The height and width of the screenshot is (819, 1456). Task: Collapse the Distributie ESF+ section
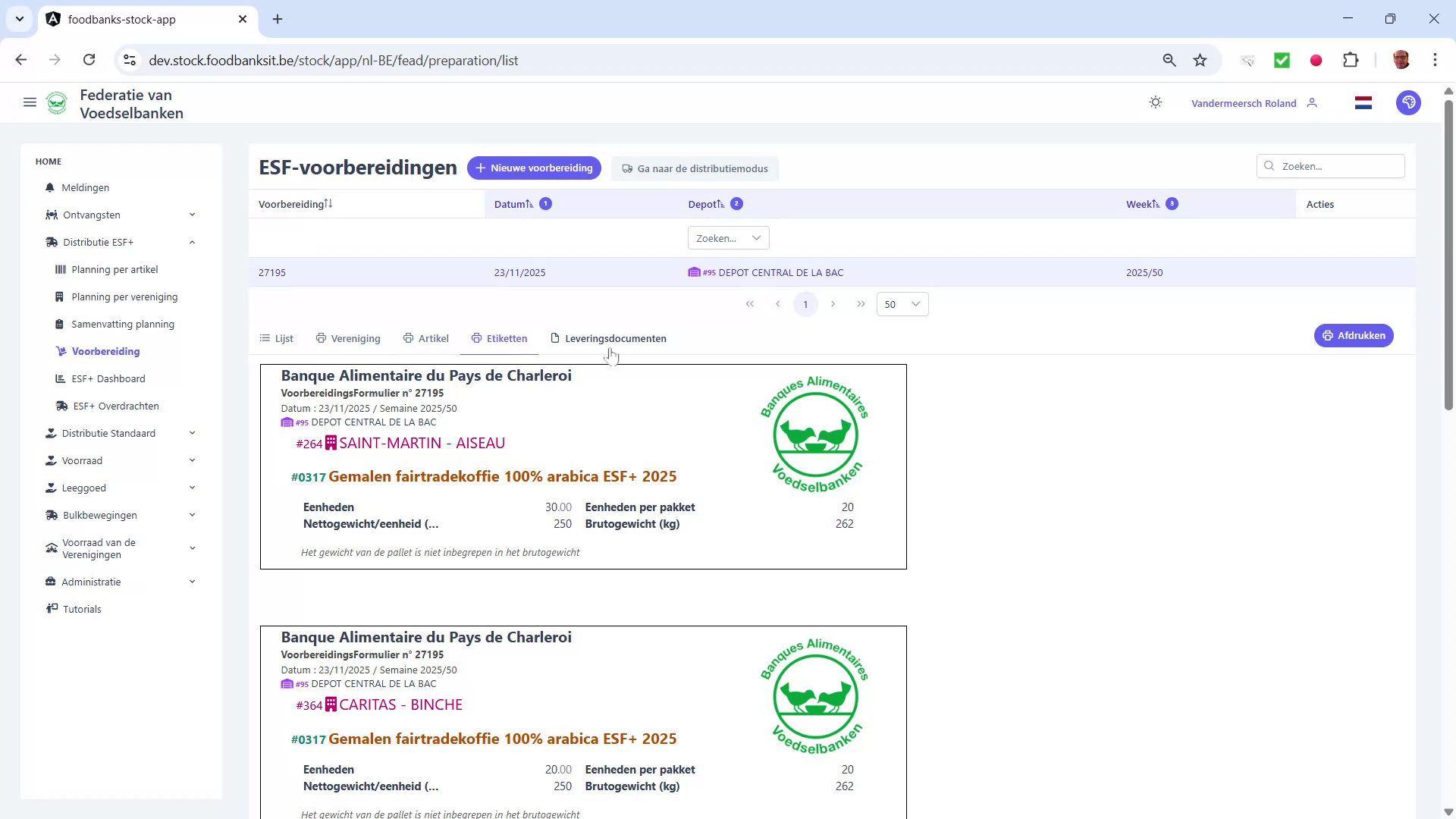pyautogui.click(x=192, y=242)
